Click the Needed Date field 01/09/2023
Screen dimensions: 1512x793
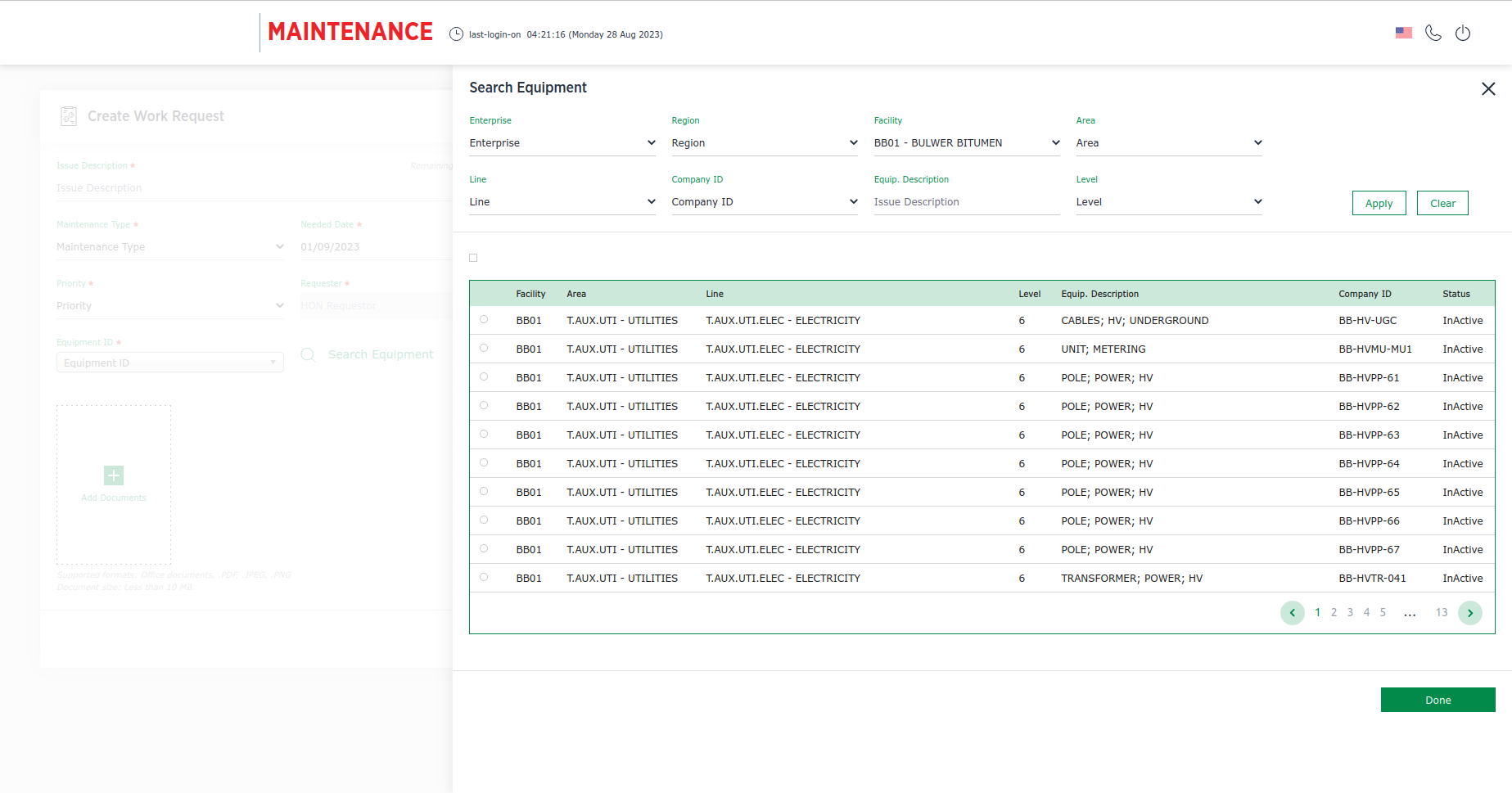pos(375,247)
